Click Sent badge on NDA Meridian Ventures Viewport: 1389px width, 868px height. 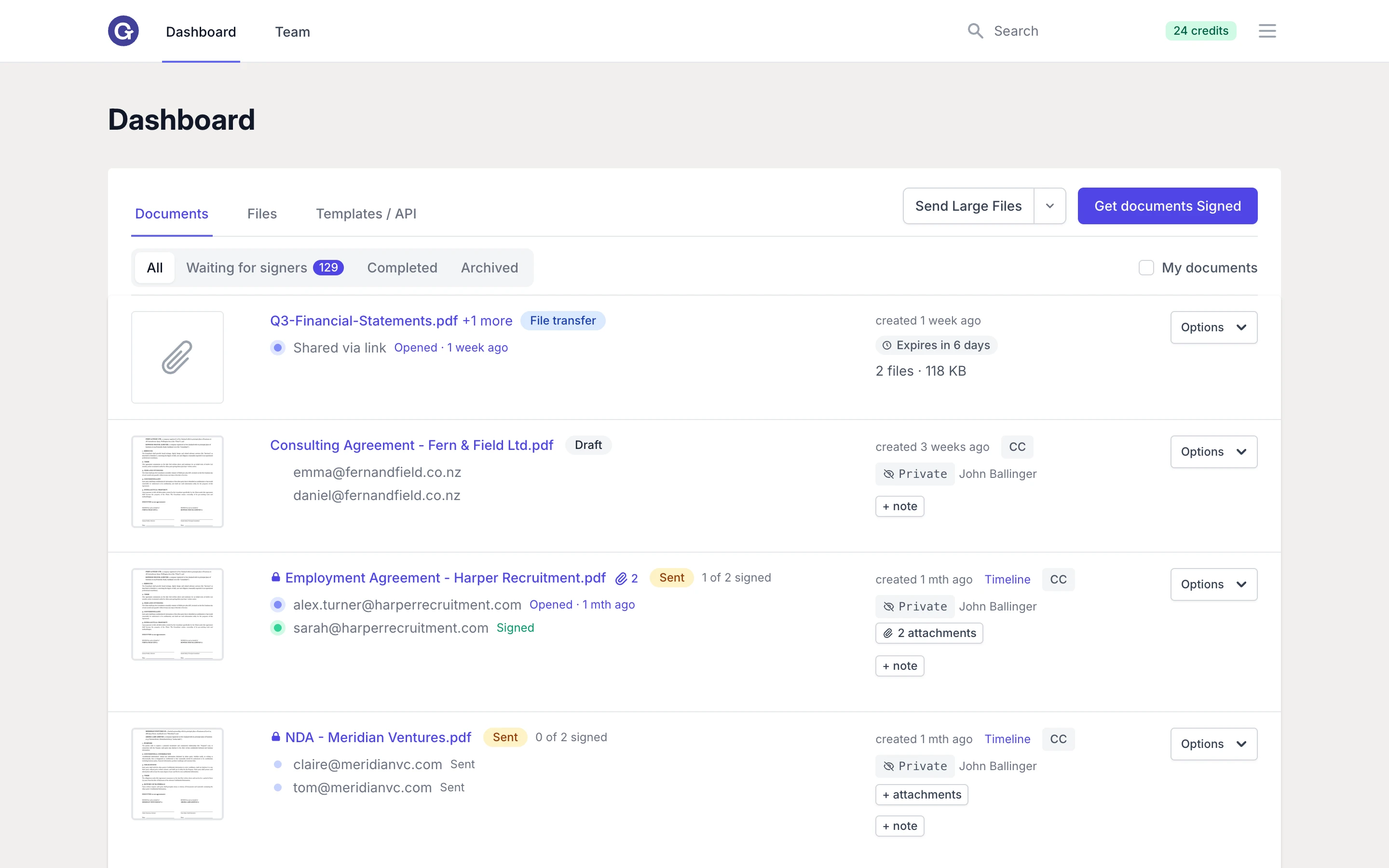505,737
